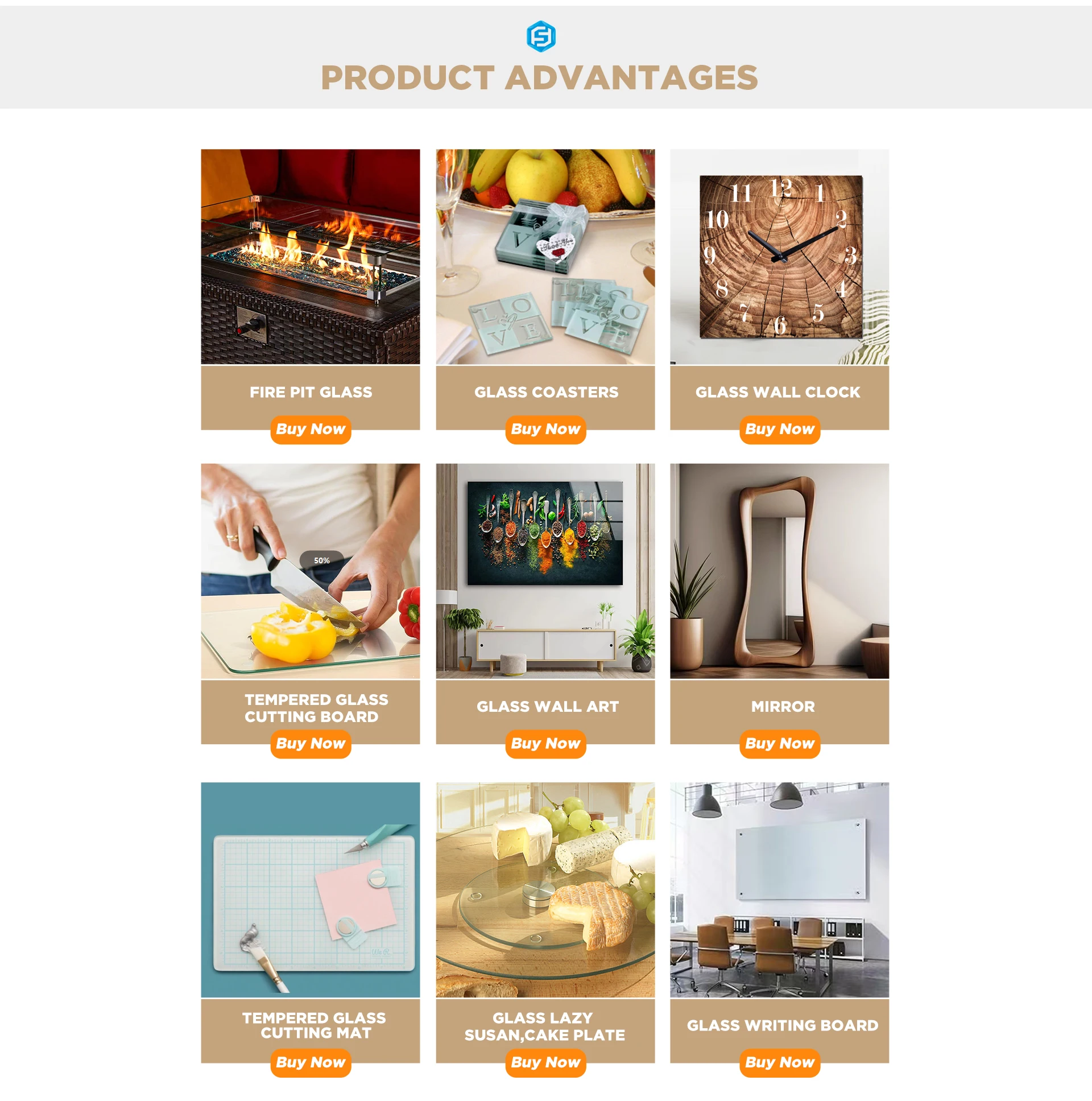Image resolution: width=1092 pixels, height=1101 pixels.
Task: Click Buy Now for Glass Lazy Susan
Action: click(x=545, y=1063)
